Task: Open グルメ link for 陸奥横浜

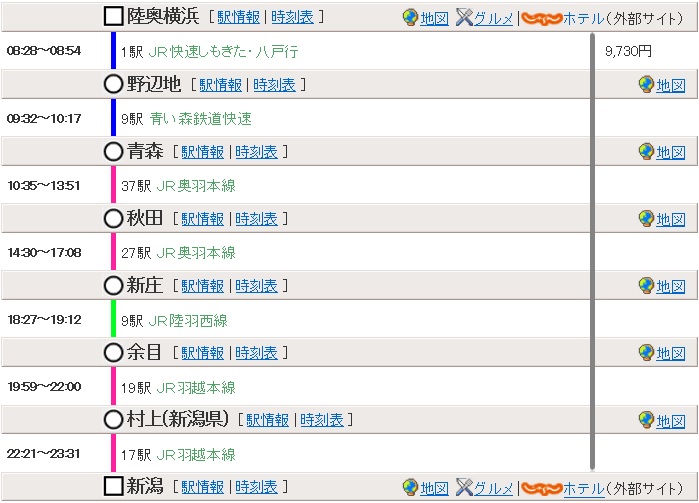Action: (493, 19)
